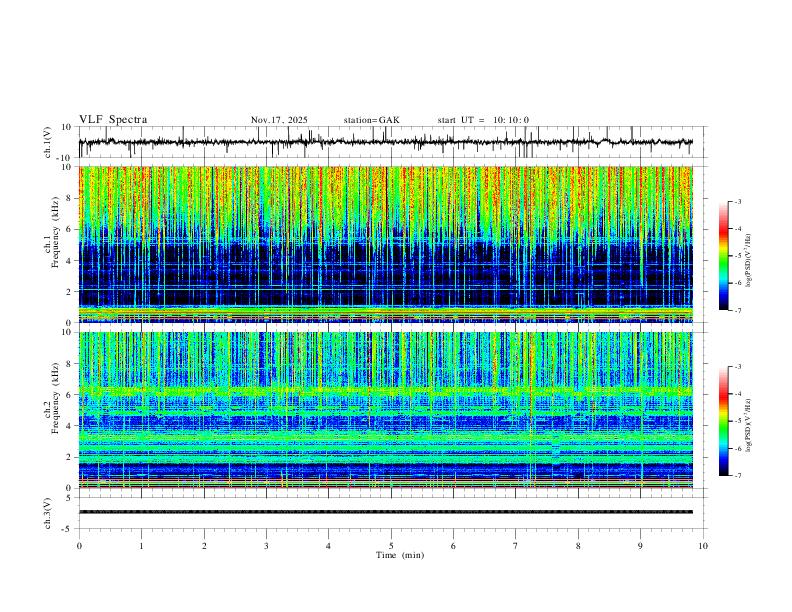
Task: Click tick label "0" on the Time axis
Action: (79, 546)
